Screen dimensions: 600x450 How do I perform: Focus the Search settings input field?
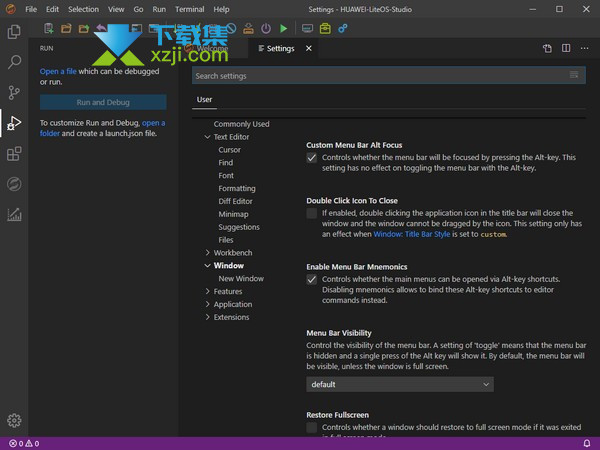click(x=389, y=75)
